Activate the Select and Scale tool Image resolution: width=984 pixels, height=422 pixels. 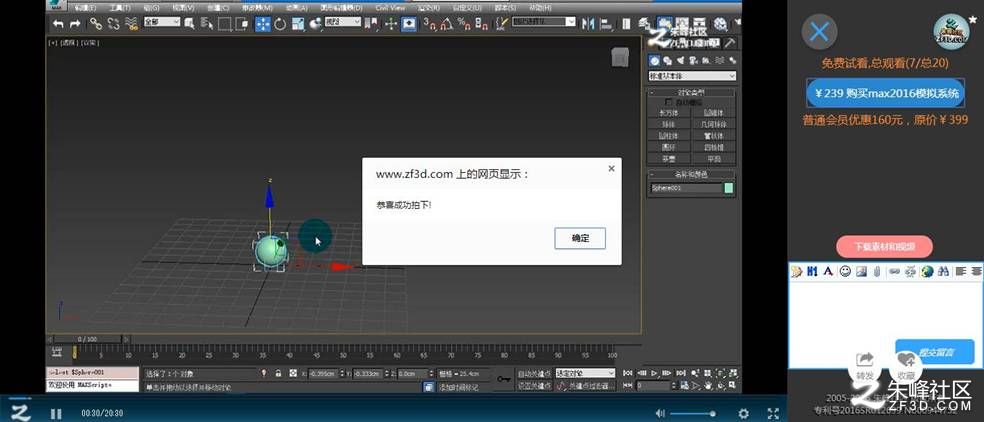[x=298, y=24]
